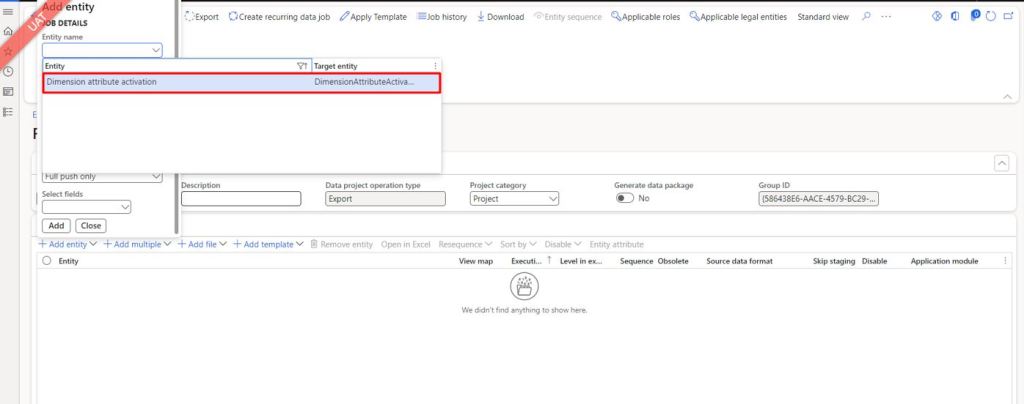Open the Modules list icon in sidebar

click(x=8, y=111)
